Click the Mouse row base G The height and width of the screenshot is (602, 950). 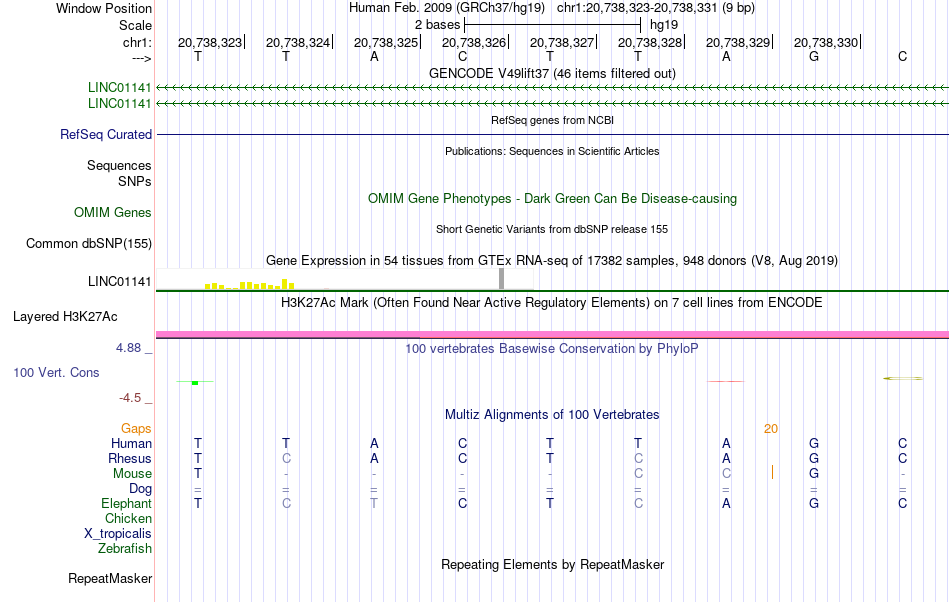[x=814, y=473]
